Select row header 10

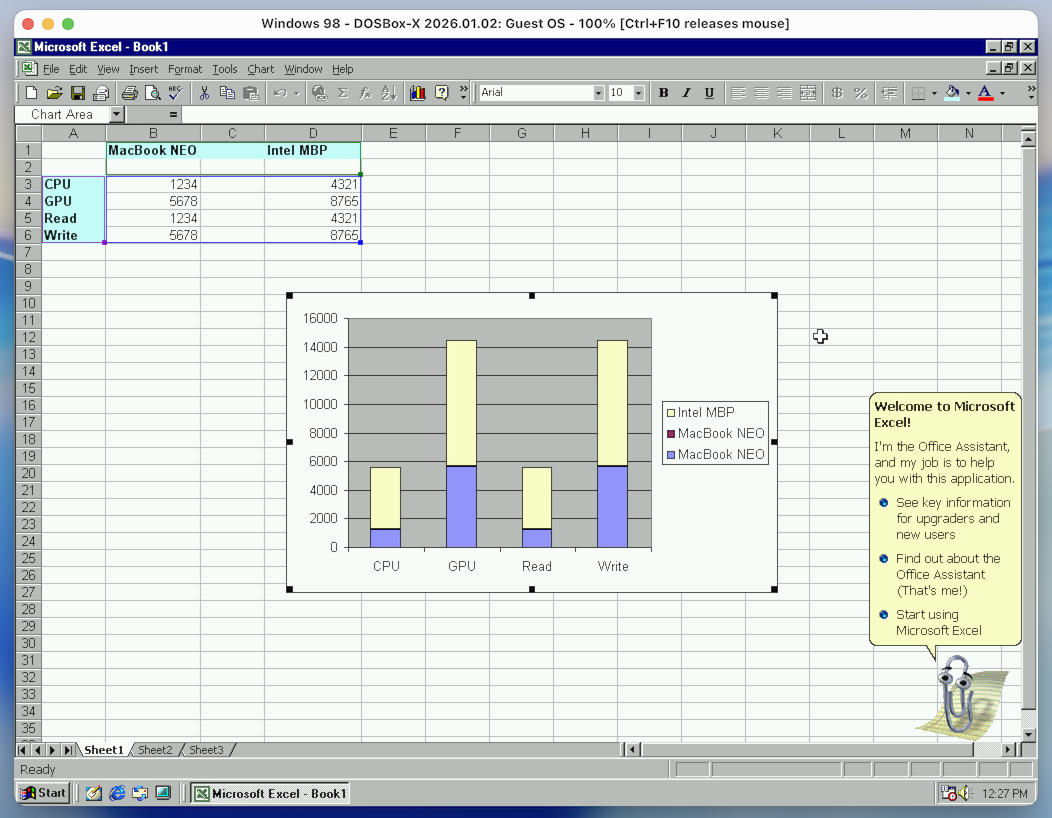tap(28, 303)
